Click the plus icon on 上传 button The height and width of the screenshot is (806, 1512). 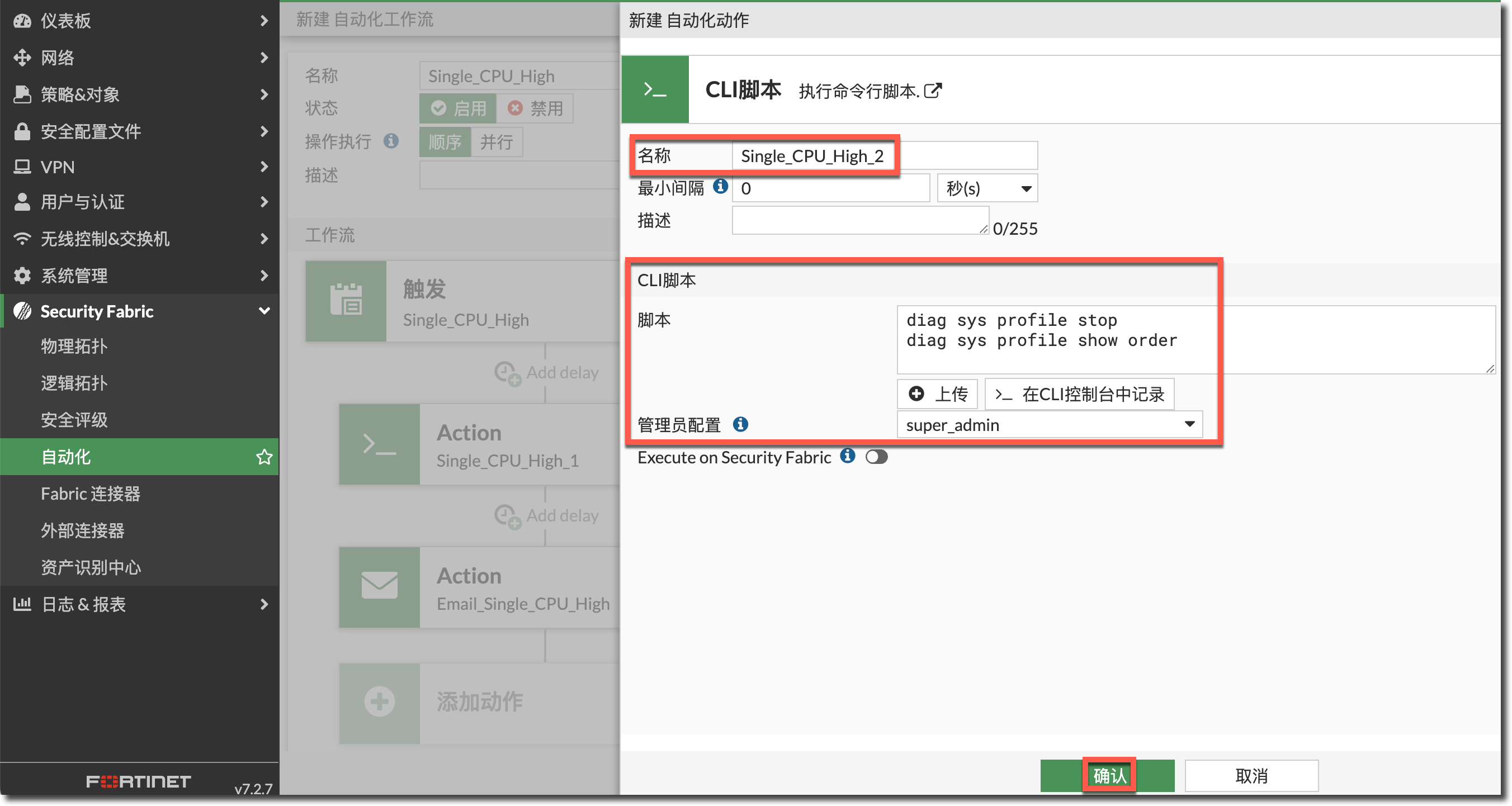[916, 393]
